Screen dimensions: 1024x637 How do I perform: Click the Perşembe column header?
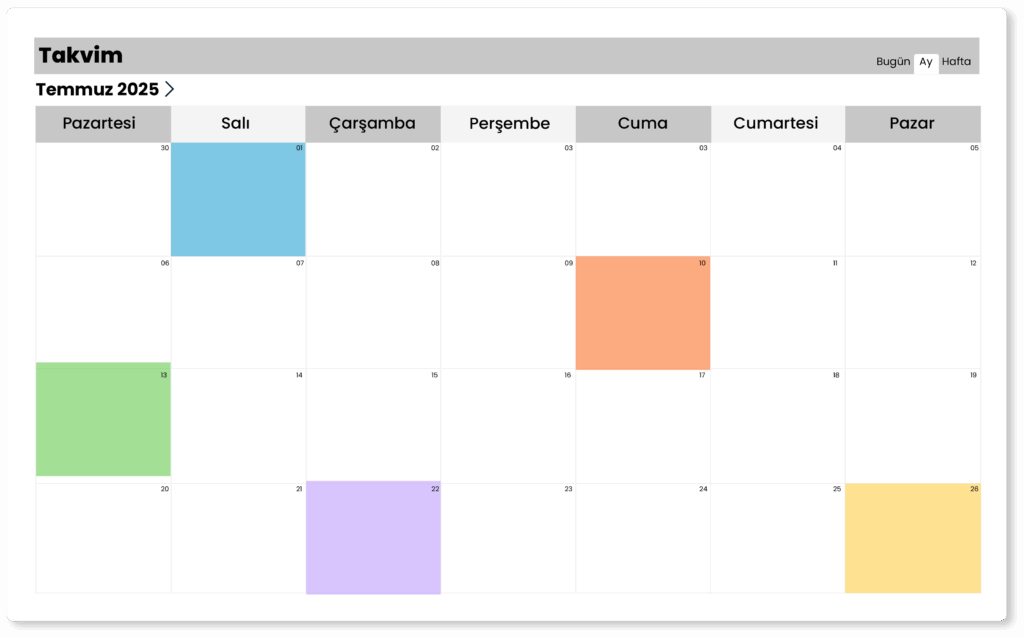509,124
